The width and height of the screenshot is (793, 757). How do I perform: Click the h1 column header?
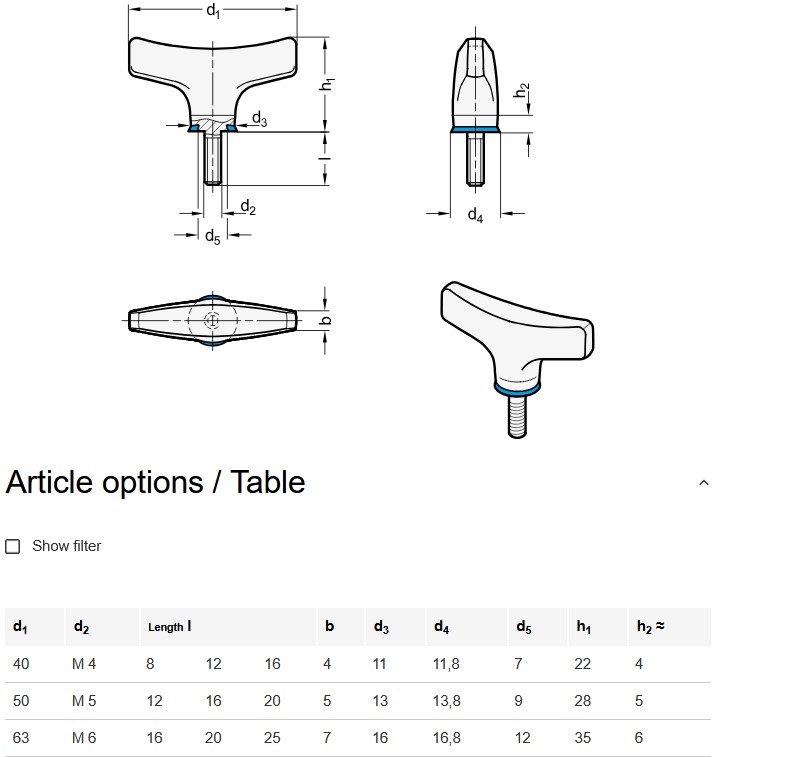tap(598, 627)
